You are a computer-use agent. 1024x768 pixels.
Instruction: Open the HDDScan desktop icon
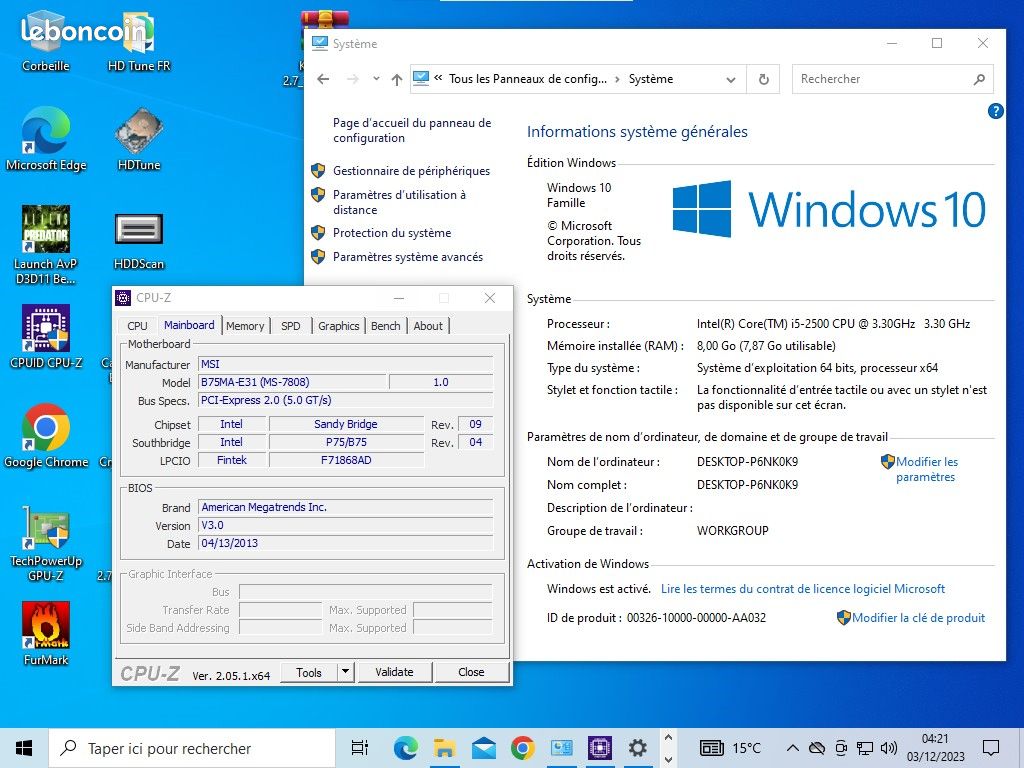click(x=138, y=239)
